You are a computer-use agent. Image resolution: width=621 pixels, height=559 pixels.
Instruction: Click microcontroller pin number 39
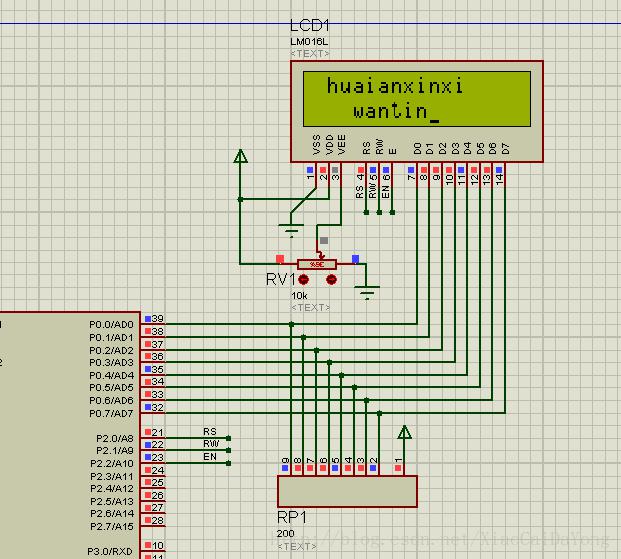tap(158, 319)
